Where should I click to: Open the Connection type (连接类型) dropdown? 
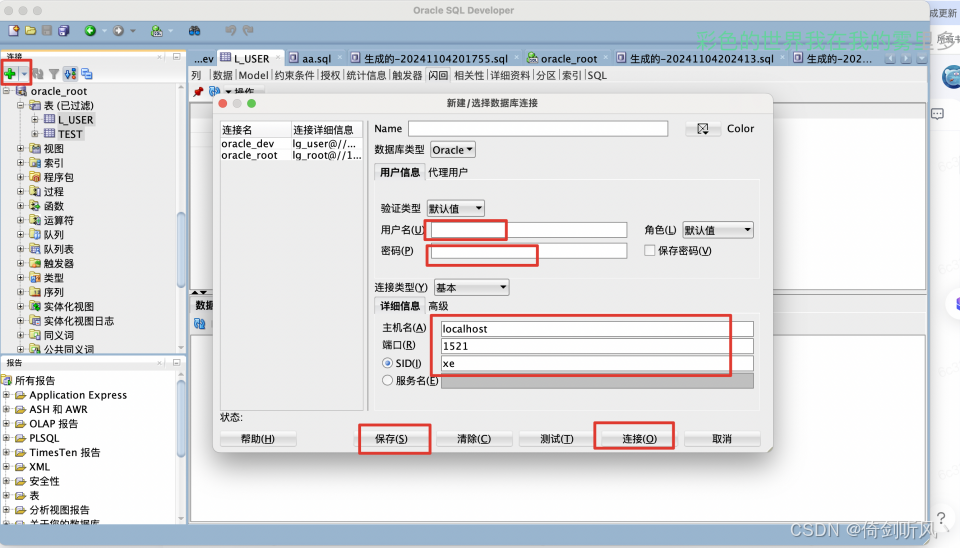point(471,287)
